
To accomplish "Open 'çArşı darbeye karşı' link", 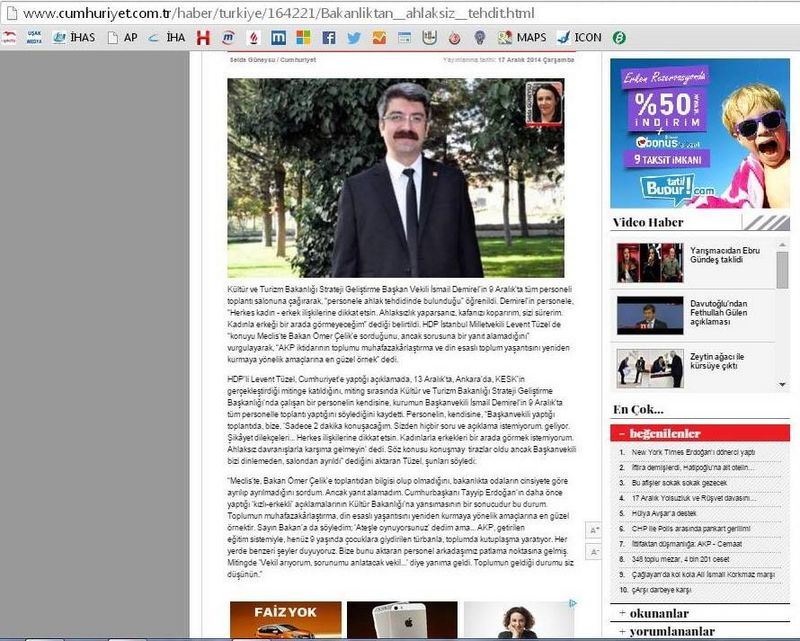I will pos(661,590).
